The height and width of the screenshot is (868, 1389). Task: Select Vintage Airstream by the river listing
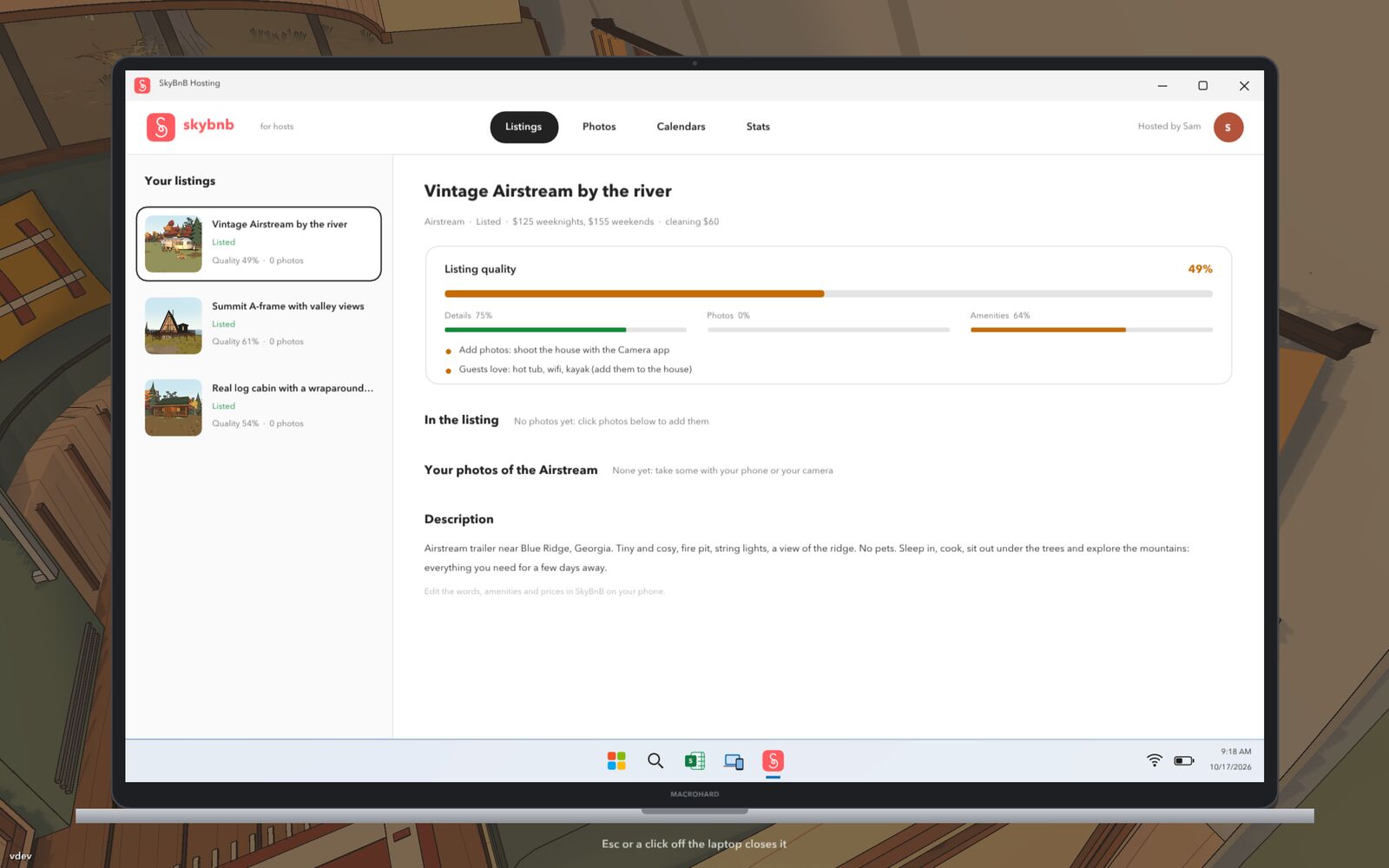(259, 244)
